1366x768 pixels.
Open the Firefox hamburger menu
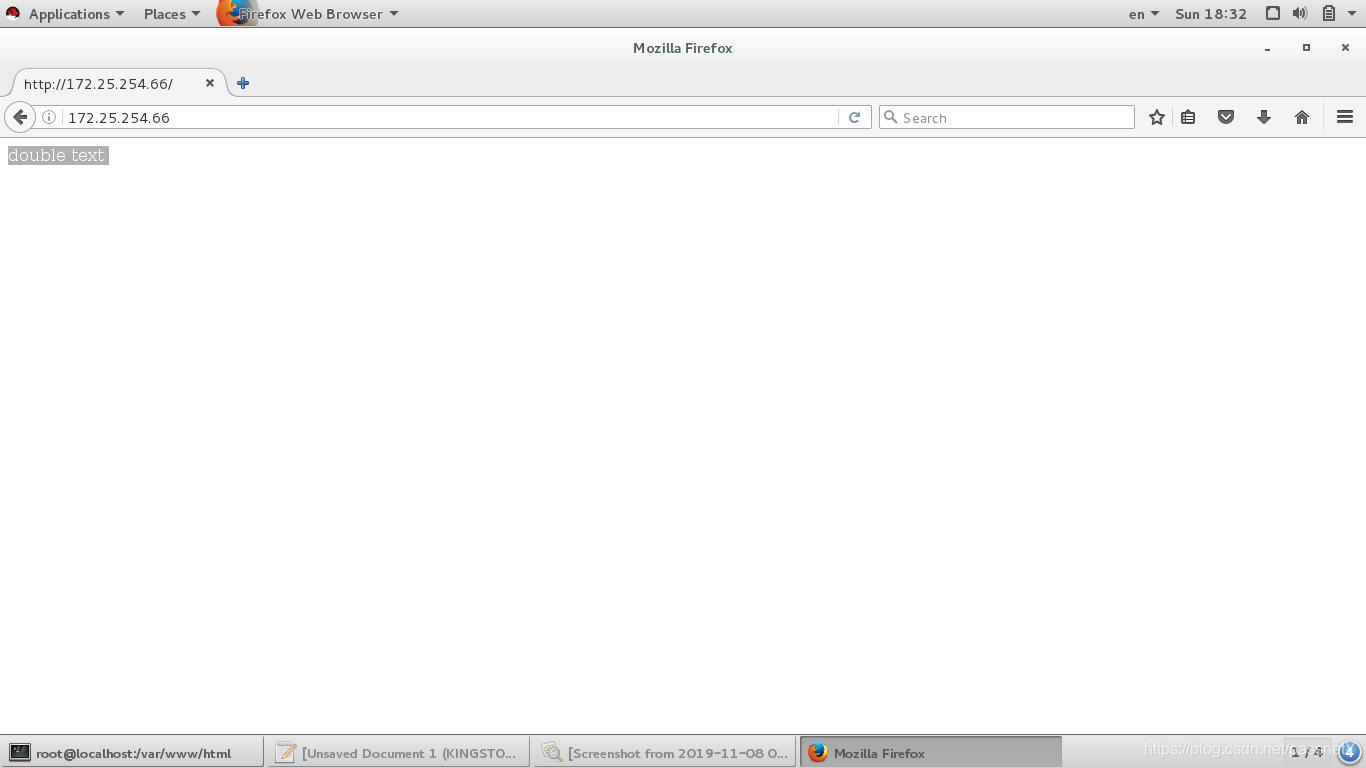point(1345,117)
